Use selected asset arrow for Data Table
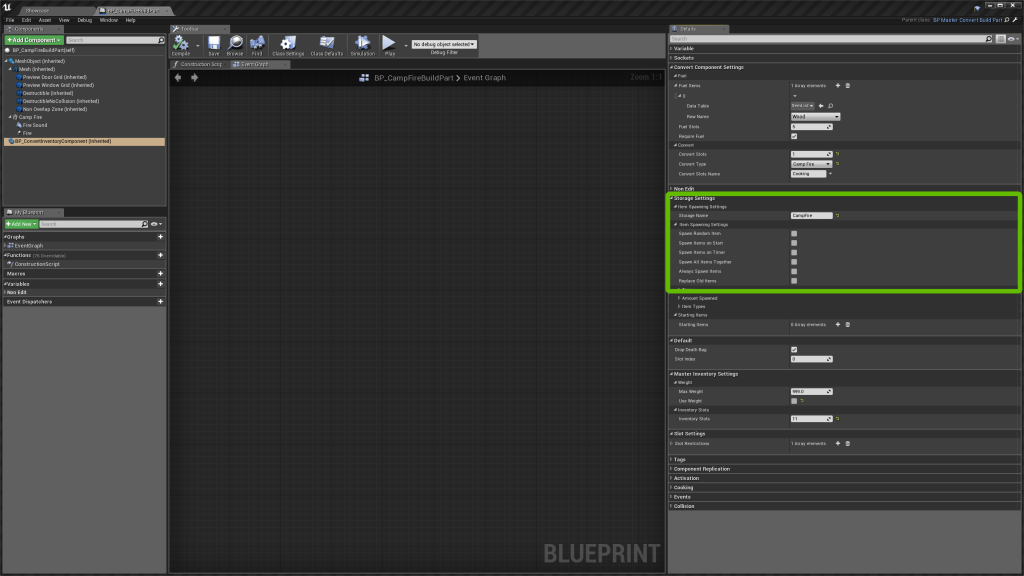Viewport: 1024px width, 576px height. tap(821, 106)
